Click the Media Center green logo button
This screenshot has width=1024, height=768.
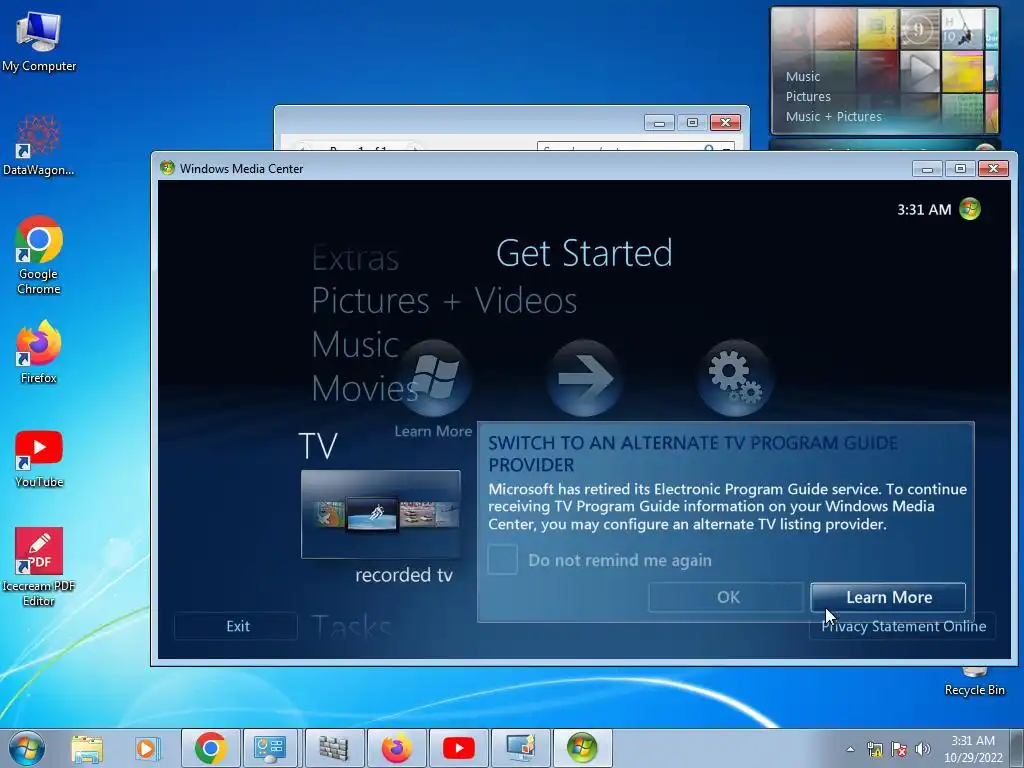(x=970, y=209)
